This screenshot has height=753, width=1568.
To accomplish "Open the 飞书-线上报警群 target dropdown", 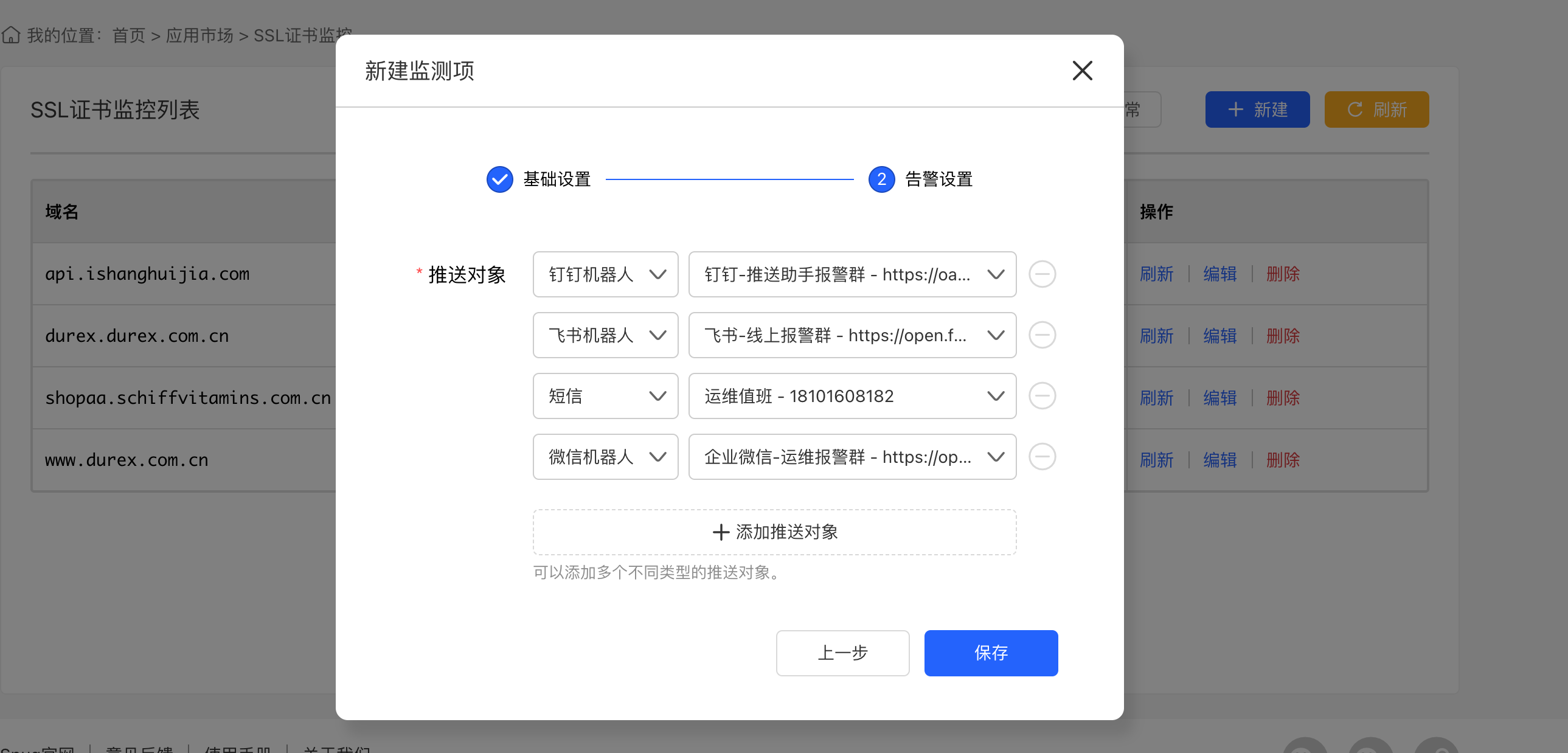I will point(852,335).
